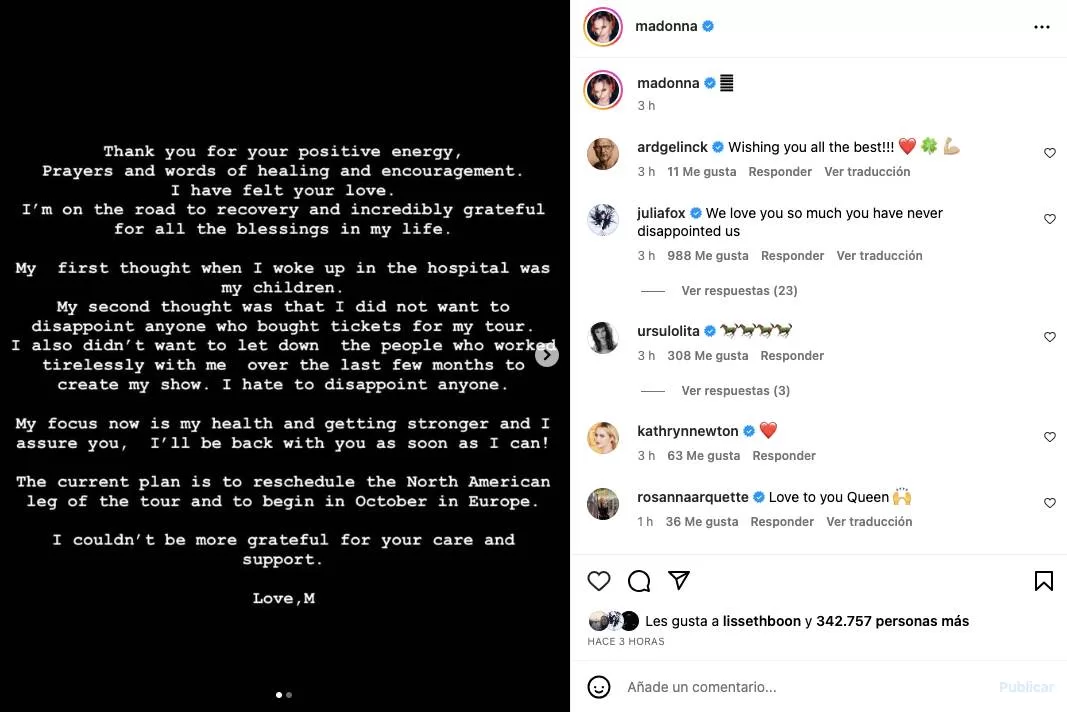Open kathrynnewton's profile picture
The height and width of the screenshot is (712, 1067).
coord(603,438)
